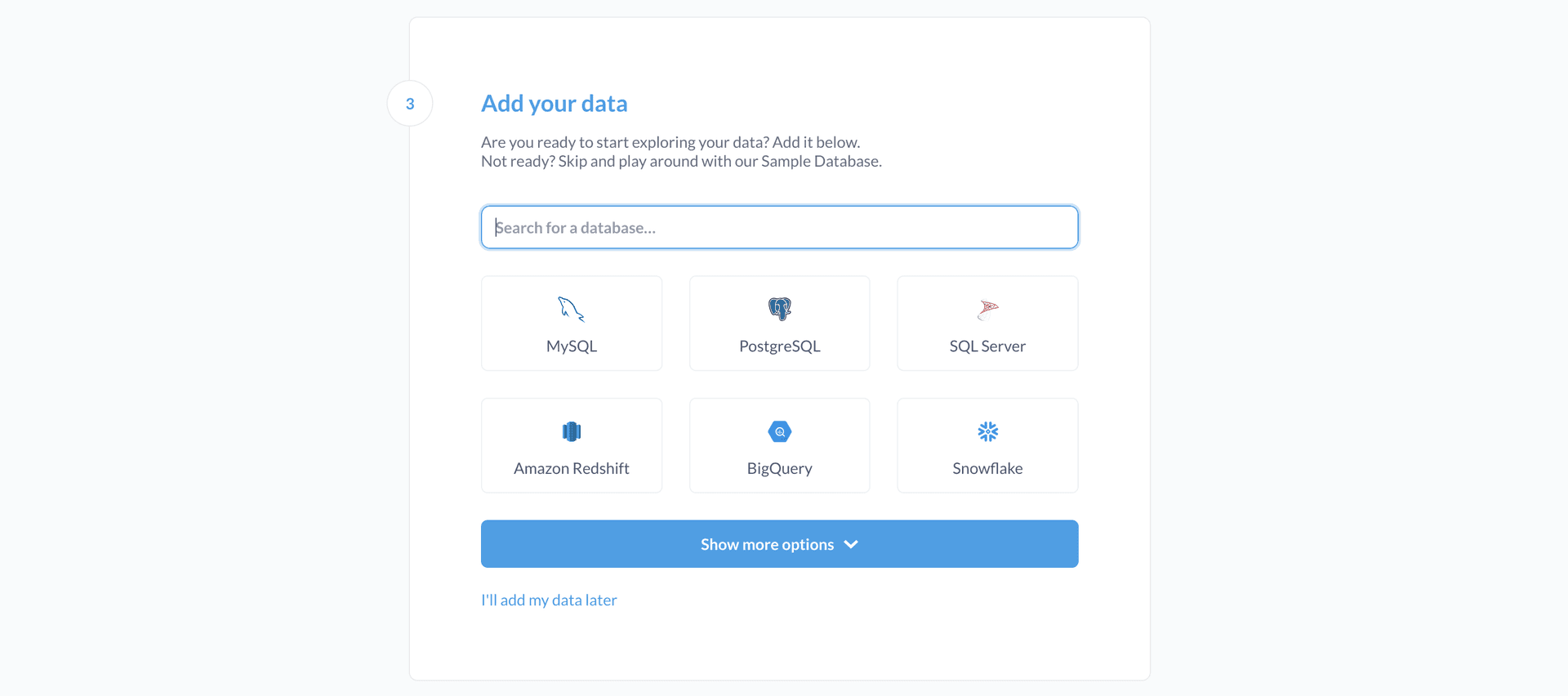Click the "Are you ready" description line
The image size is (1568, 696).
670,142
